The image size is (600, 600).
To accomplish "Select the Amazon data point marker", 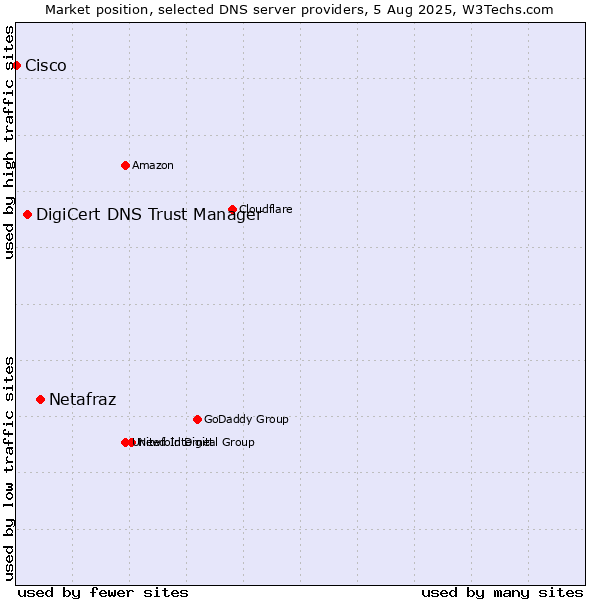I will (x=125, y=166).
